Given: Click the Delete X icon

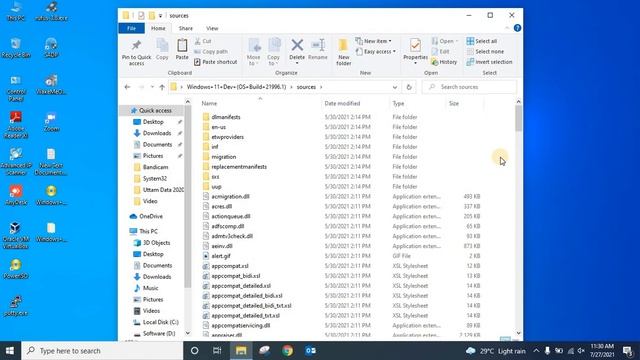Looking at the screenshot, I should tap(297, 45).
